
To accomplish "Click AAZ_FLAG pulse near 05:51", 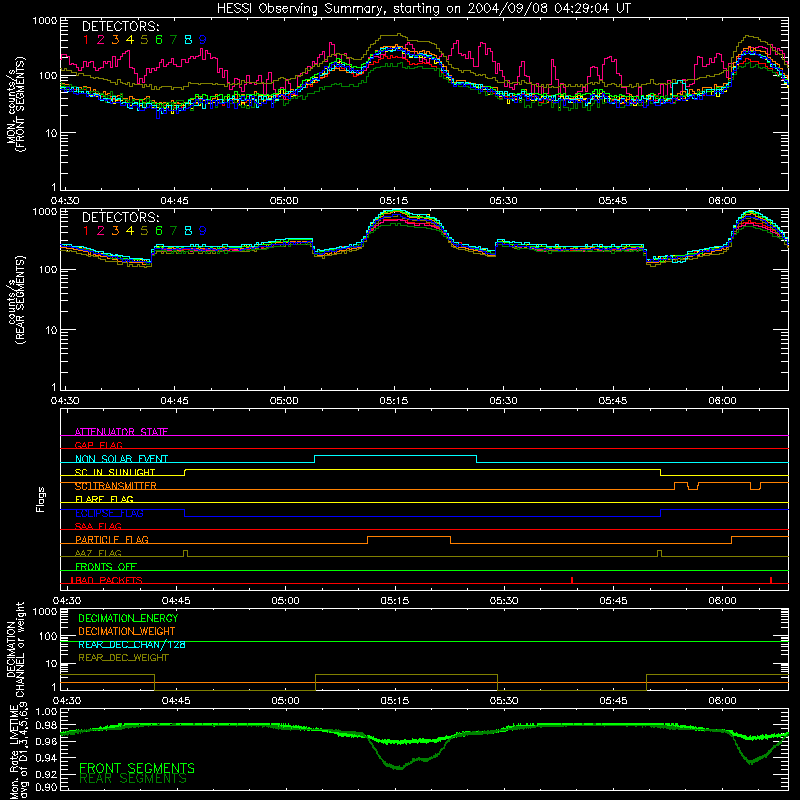I will [x=660, y=553].
